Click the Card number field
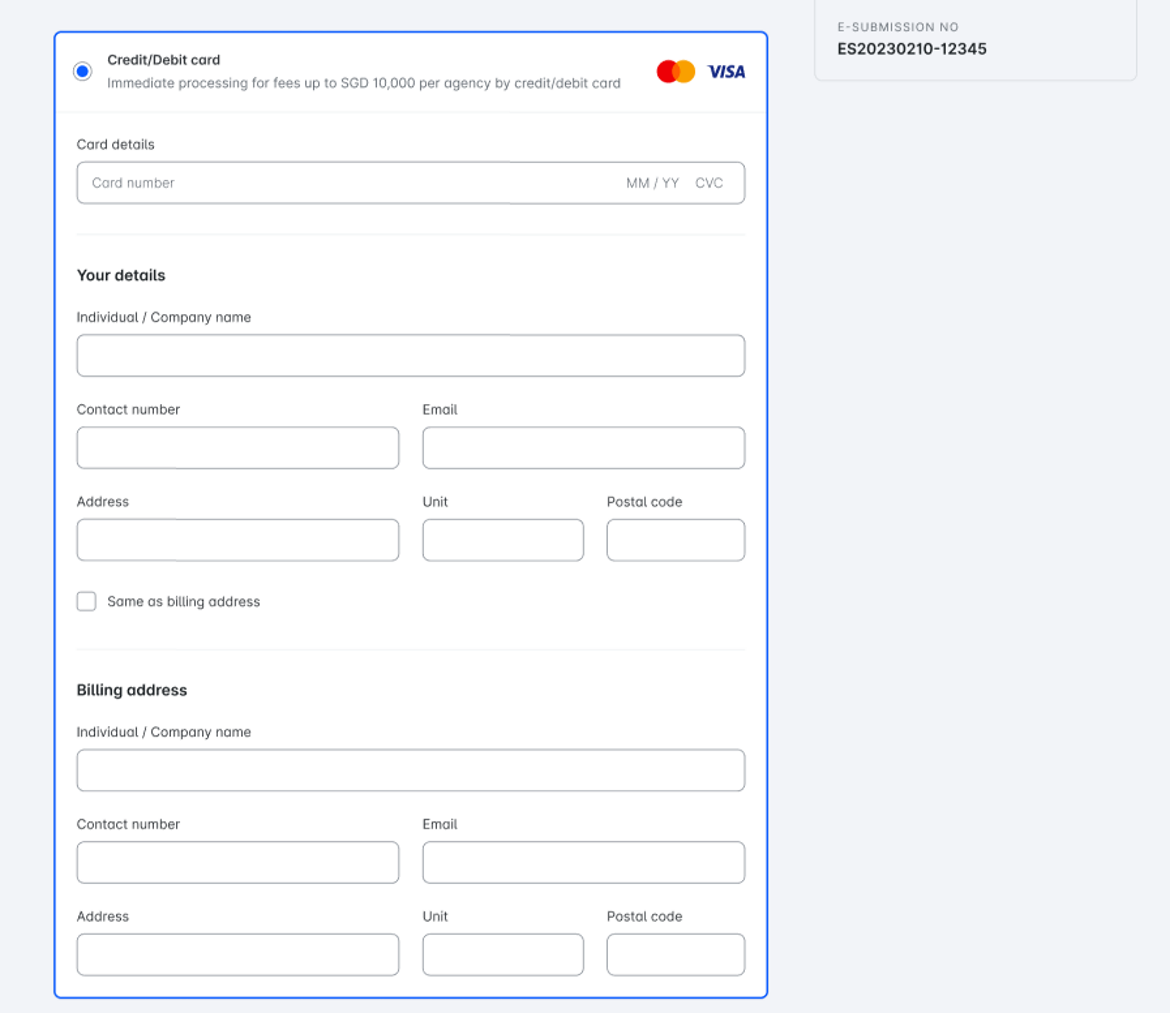 (x=340, y=183)
